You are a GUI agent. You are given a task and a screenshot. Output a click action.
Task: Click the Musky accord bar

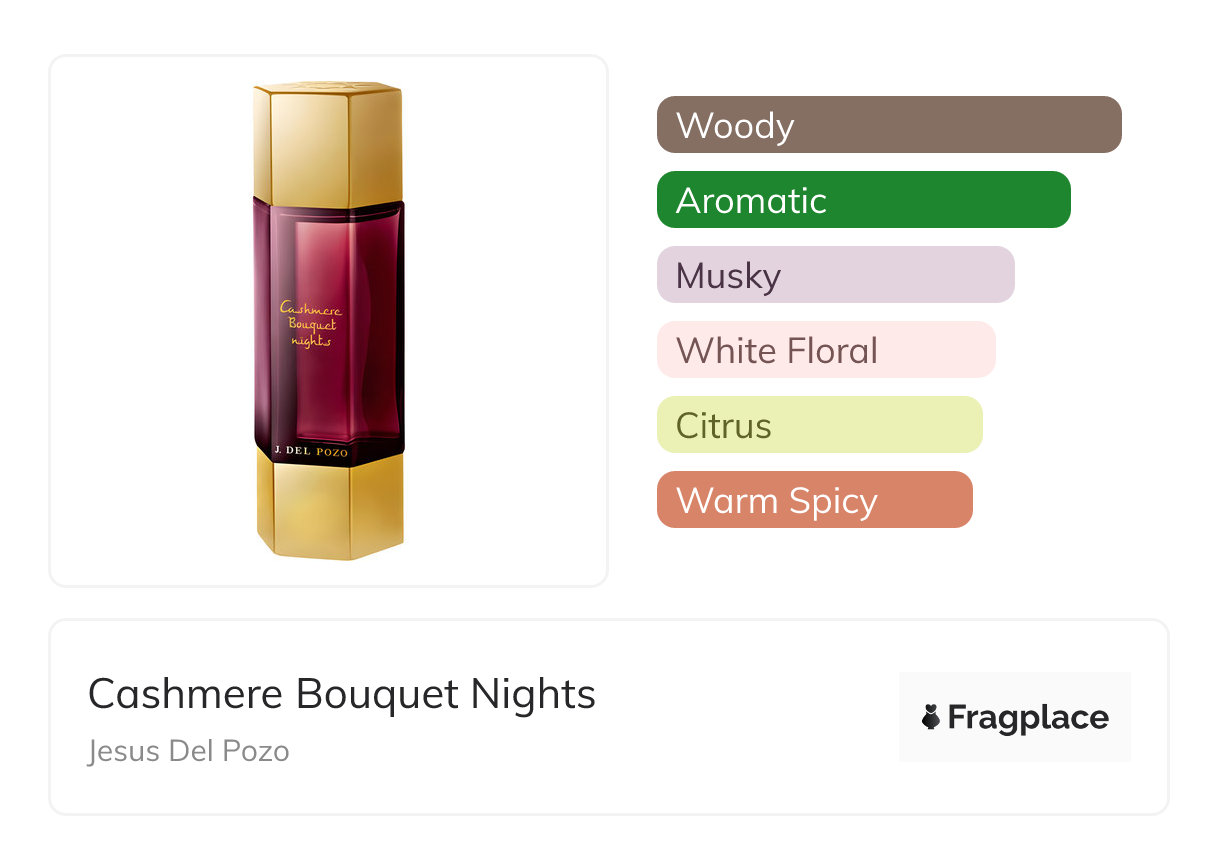[835, 275]
